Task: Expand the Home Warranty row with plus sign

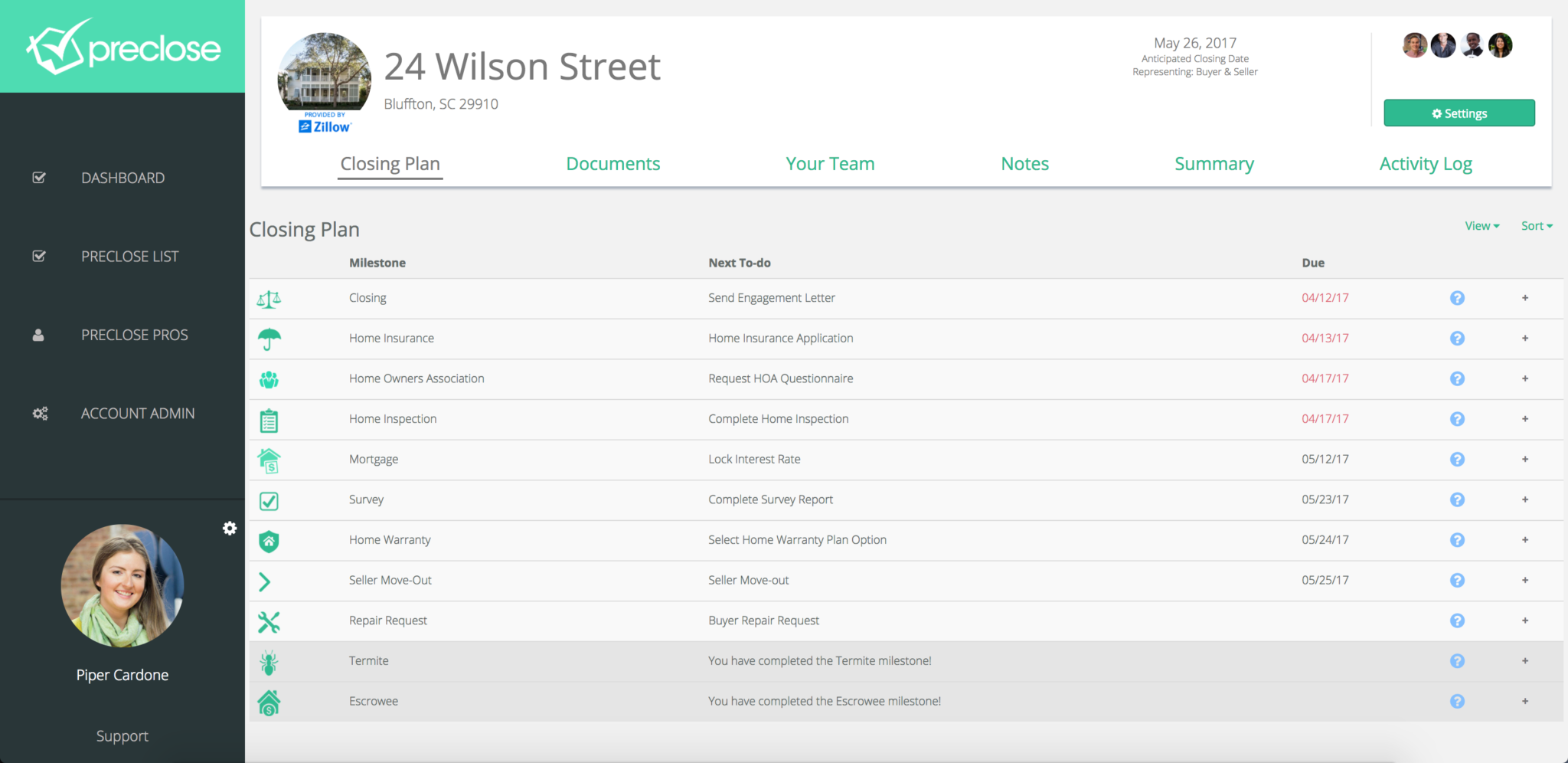Action: click(1525, 540)
